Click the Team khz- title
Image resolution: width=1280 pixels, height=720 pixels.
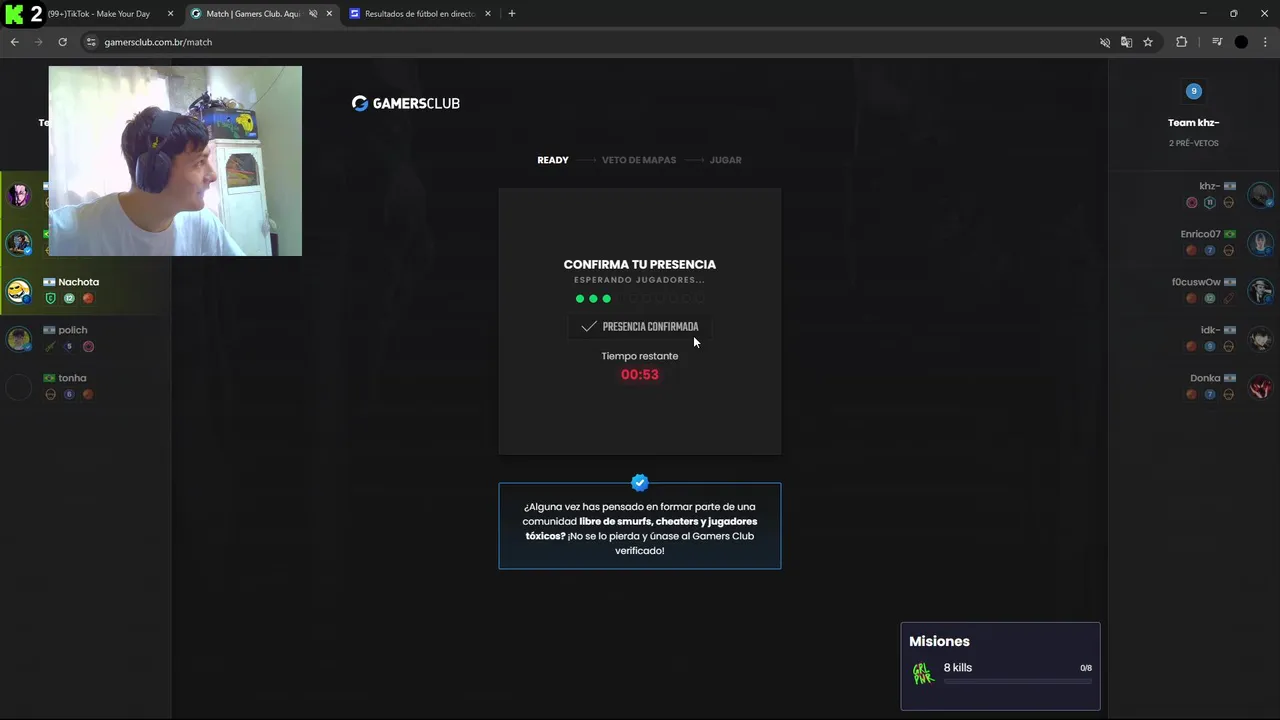[1193, 123]
